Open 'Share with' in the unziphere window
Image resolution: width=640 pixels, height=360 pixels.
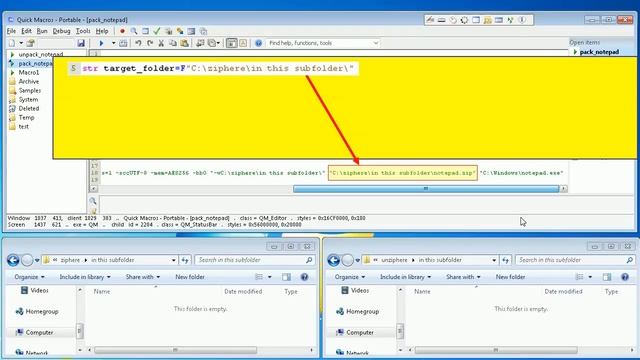click(463, 277)
